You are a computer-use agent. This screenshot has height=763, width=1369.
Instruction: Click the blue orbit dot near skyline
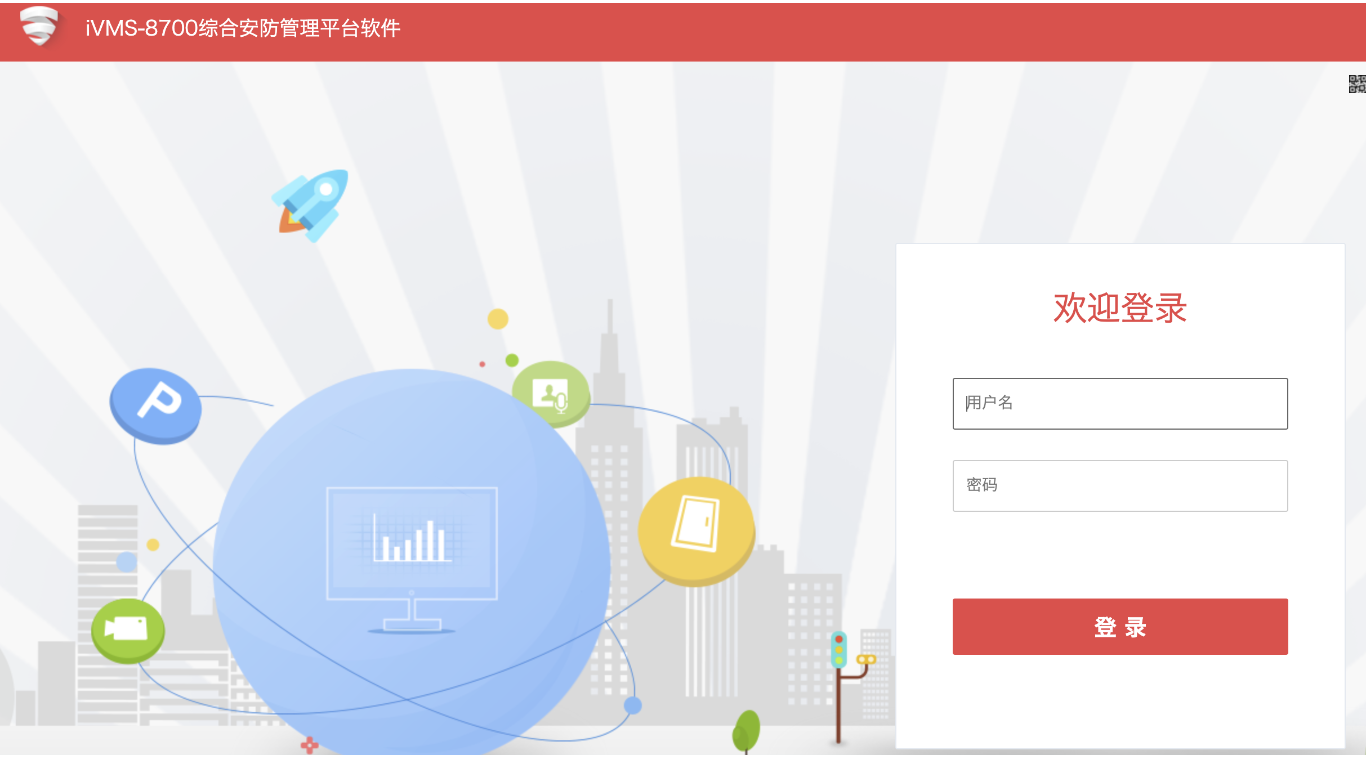pyautogui.click(x=632, y=705)
